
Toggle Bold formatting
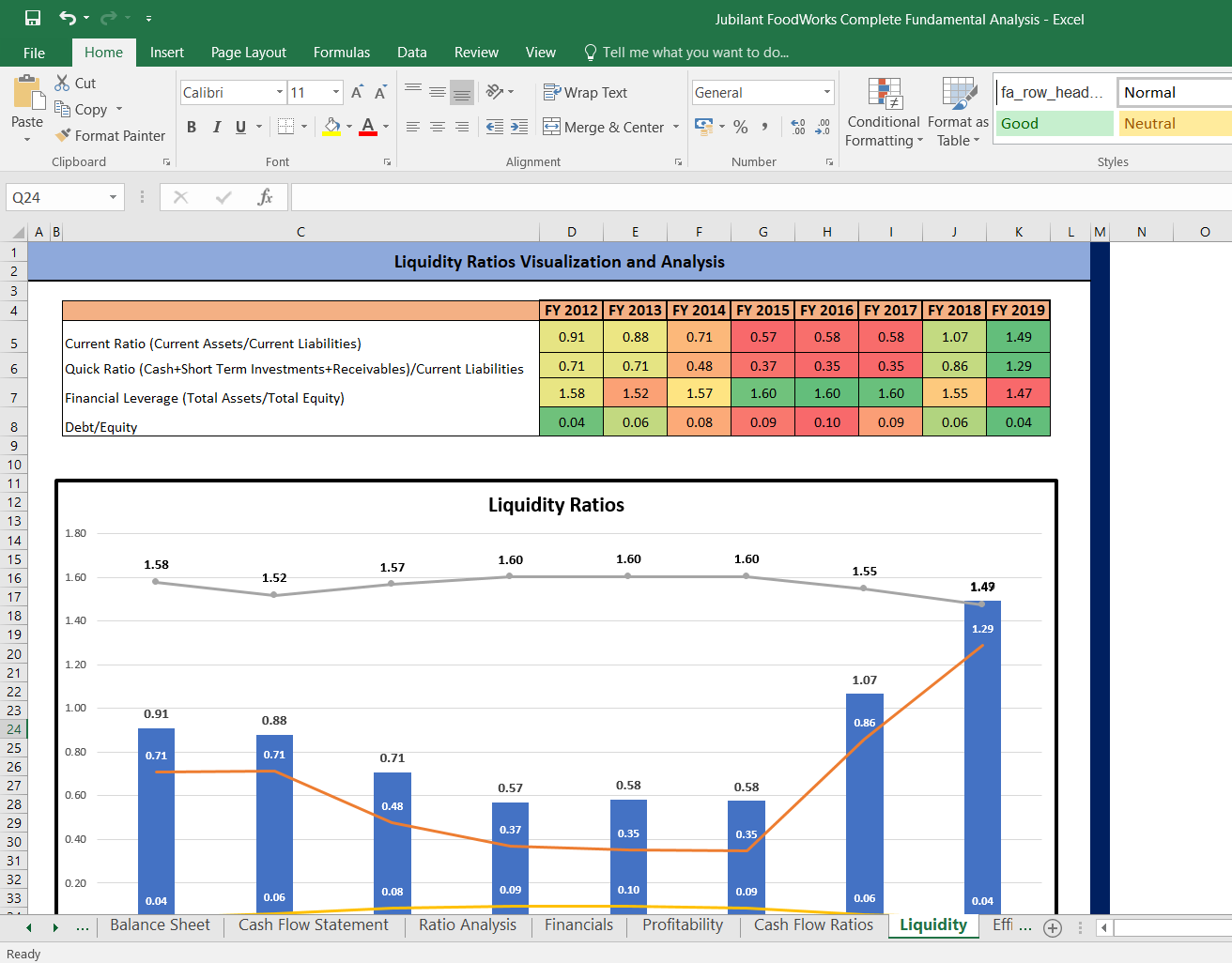192,127
